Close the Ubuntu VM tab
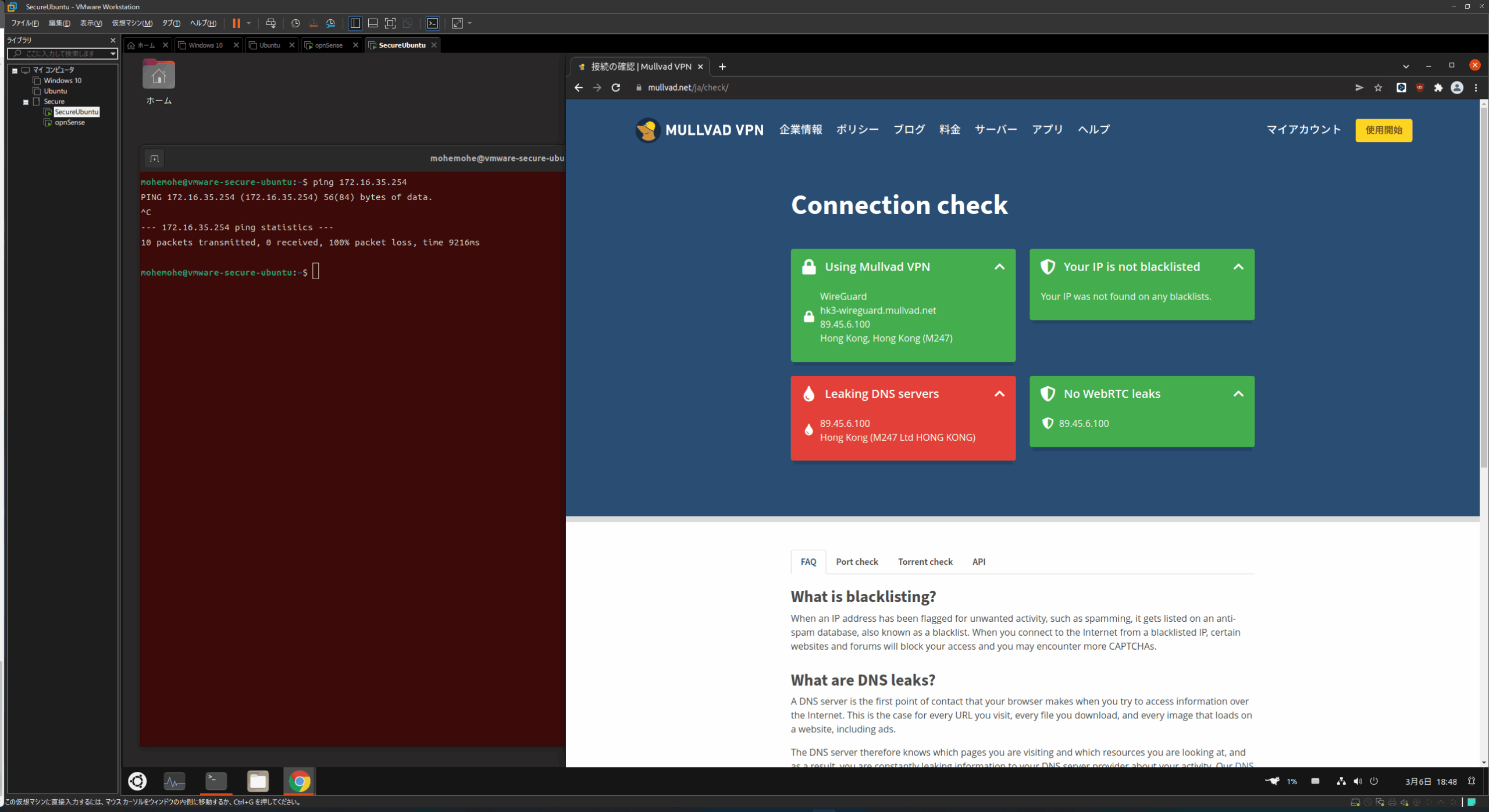 point(292,45)
